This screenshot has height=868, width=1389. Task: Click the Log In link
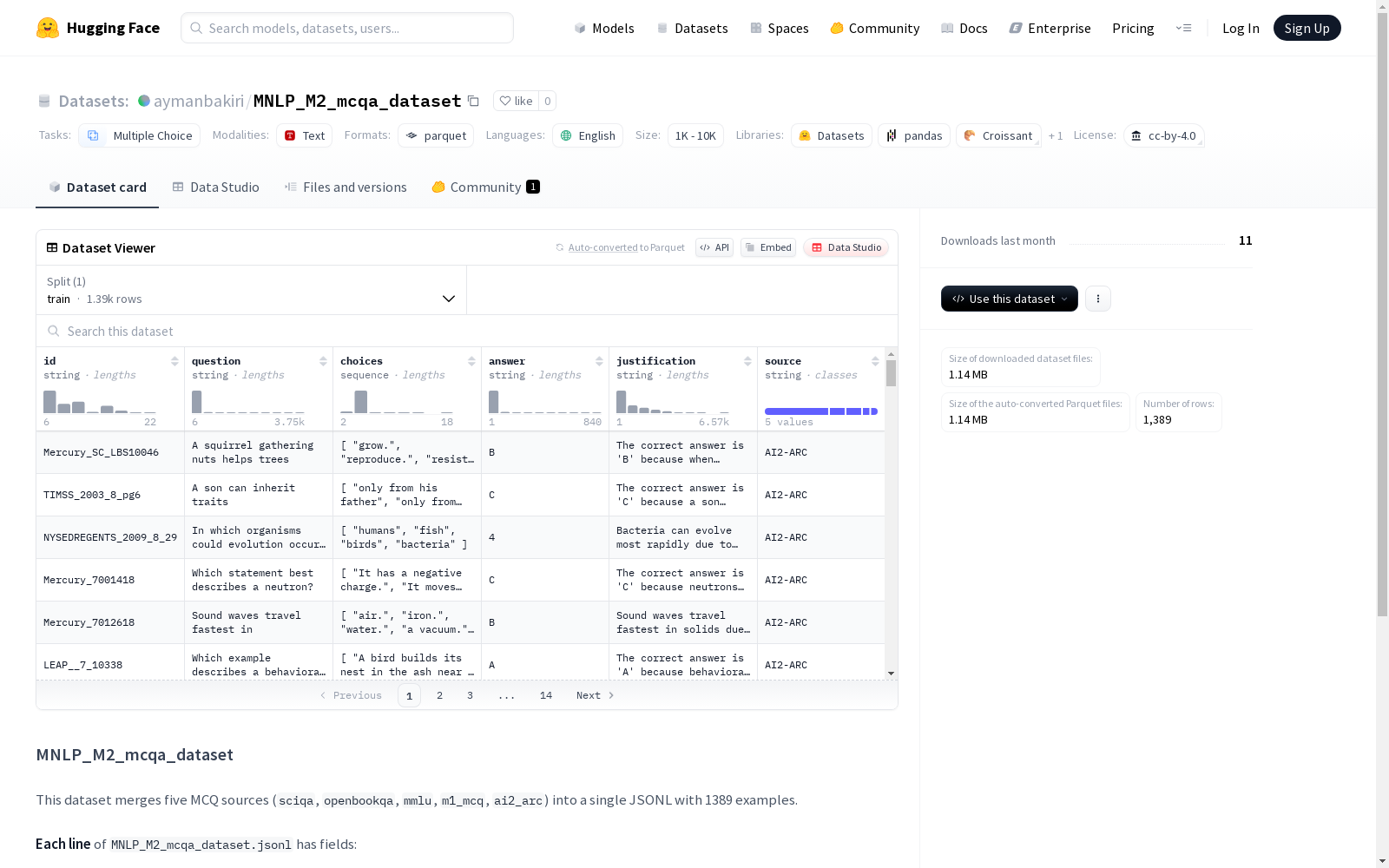[1241, 28]
